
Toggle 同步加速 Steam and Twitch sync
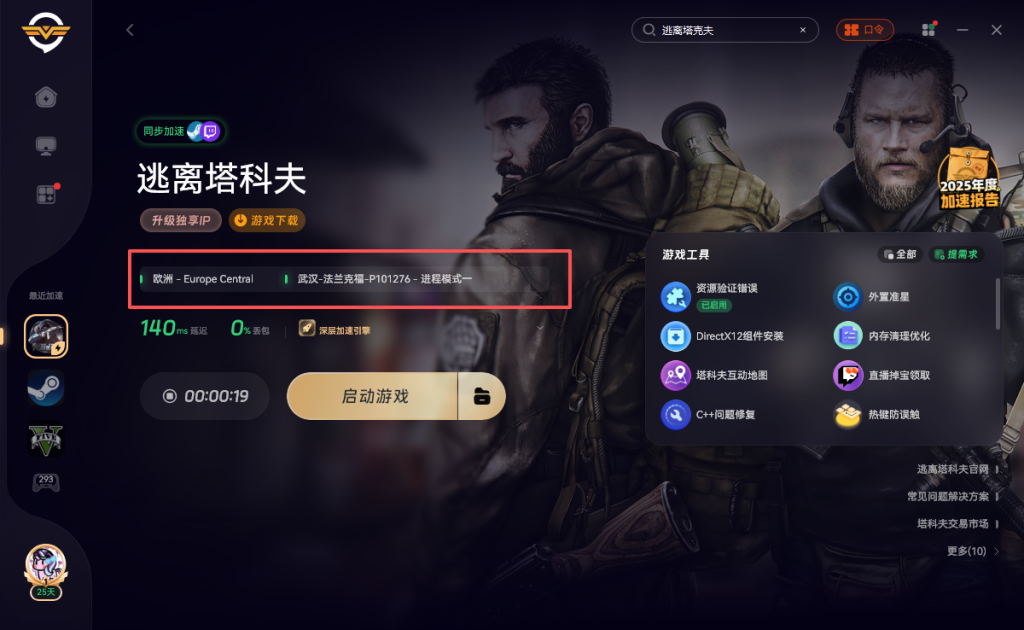pyautogui.click(x=180, y=131)
